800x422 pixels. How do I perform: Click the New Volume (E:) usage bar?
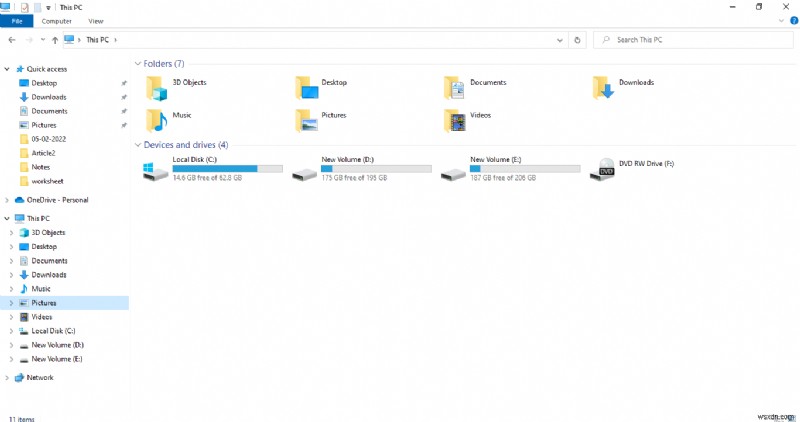525,169
